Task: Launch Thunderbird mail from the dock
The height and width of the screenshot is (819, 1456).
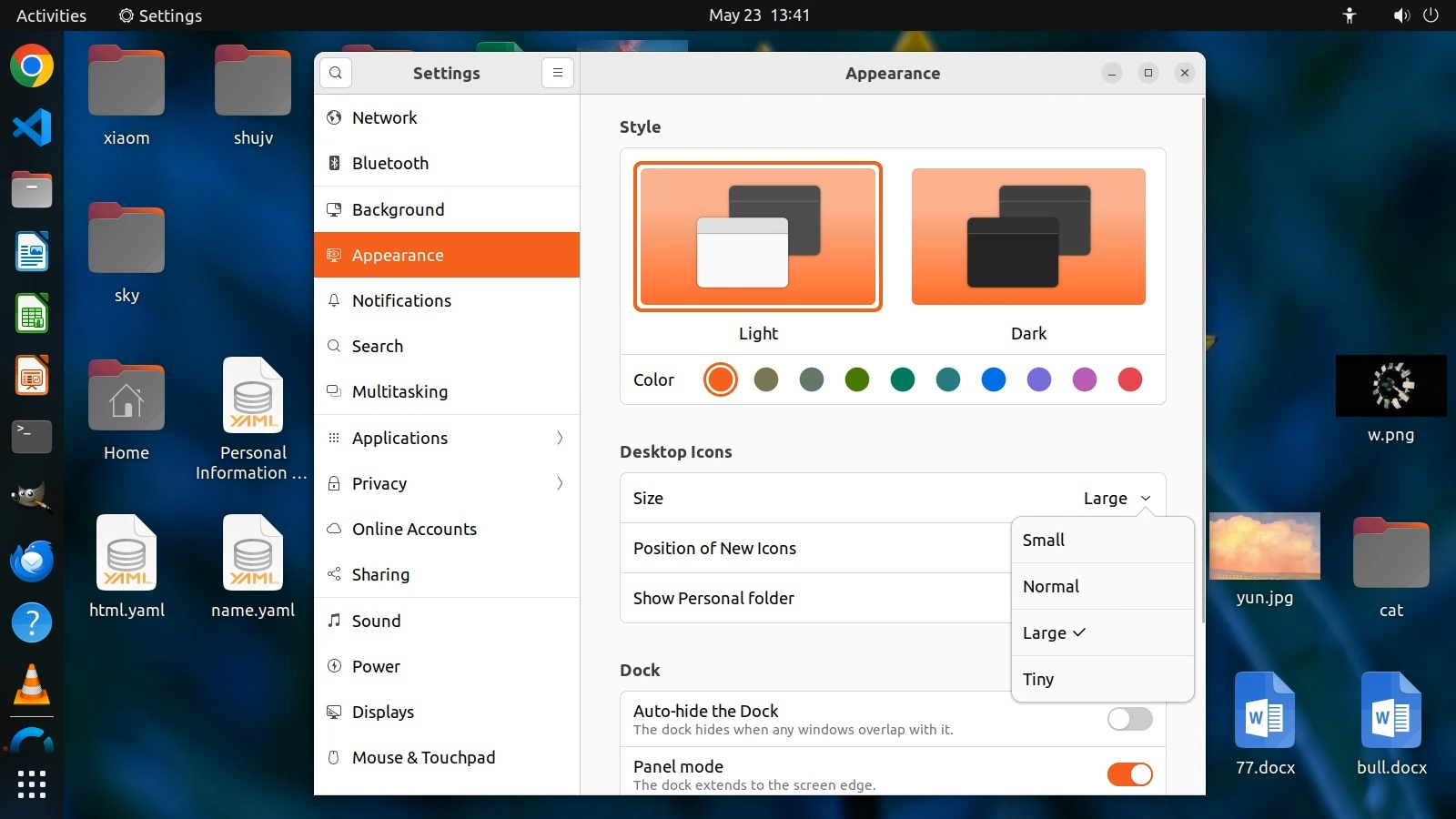Action: coord(32,561)
